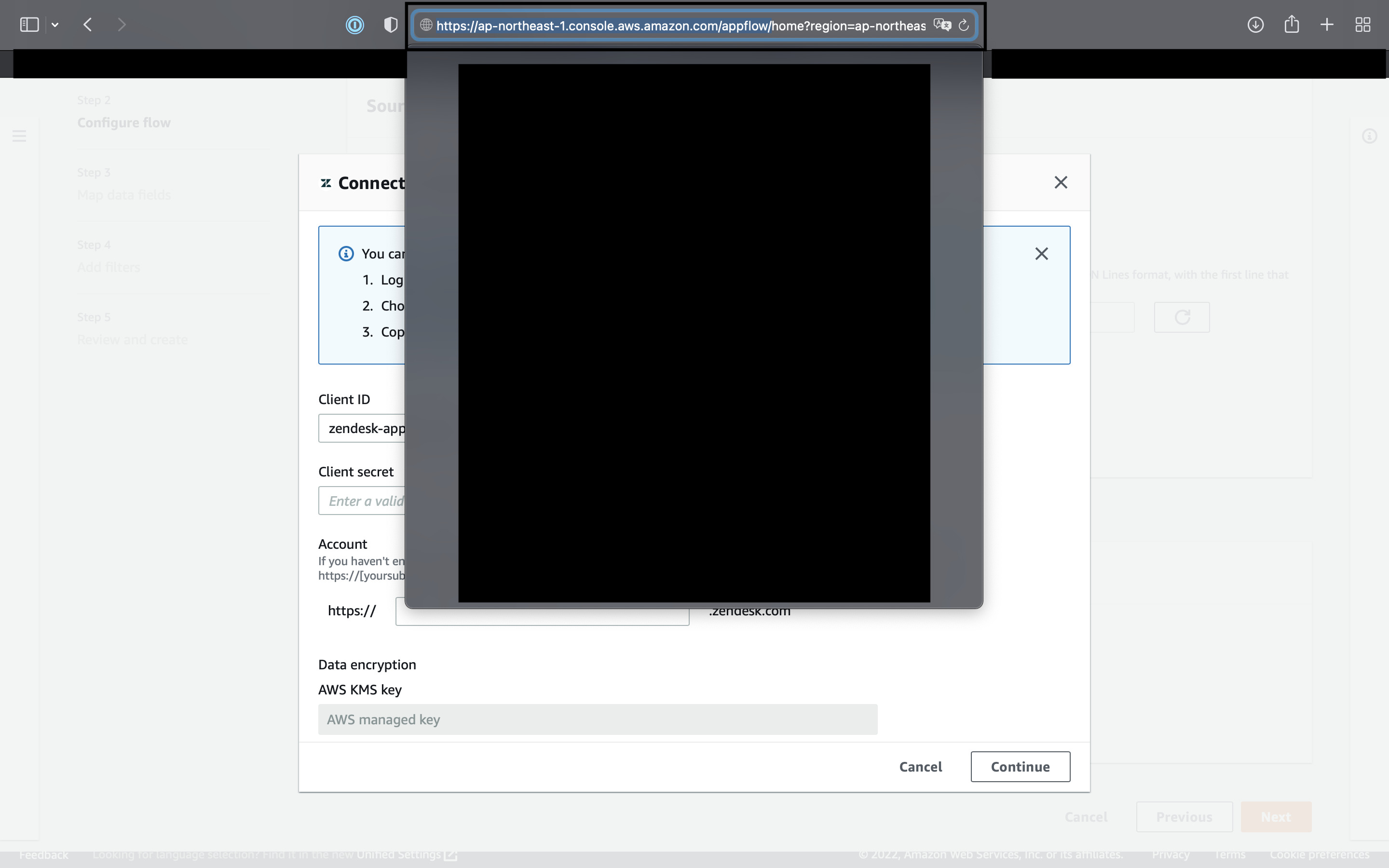Screen dimensions: 1389x868
Task: Reload the AppFlow console page
Action: click(x=963, y=25)
